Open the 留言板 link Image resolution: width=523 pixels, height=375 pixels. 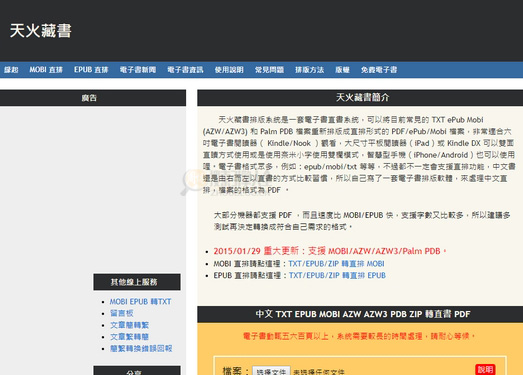[122, 313]
